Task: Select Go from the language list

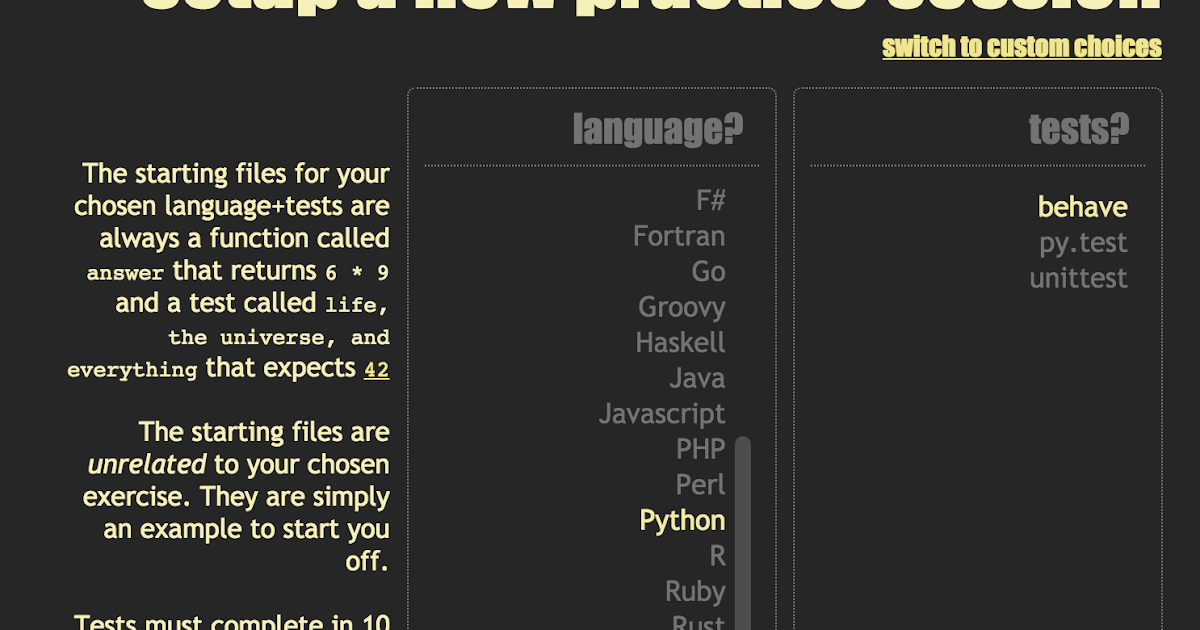Action: click(711, 271)
